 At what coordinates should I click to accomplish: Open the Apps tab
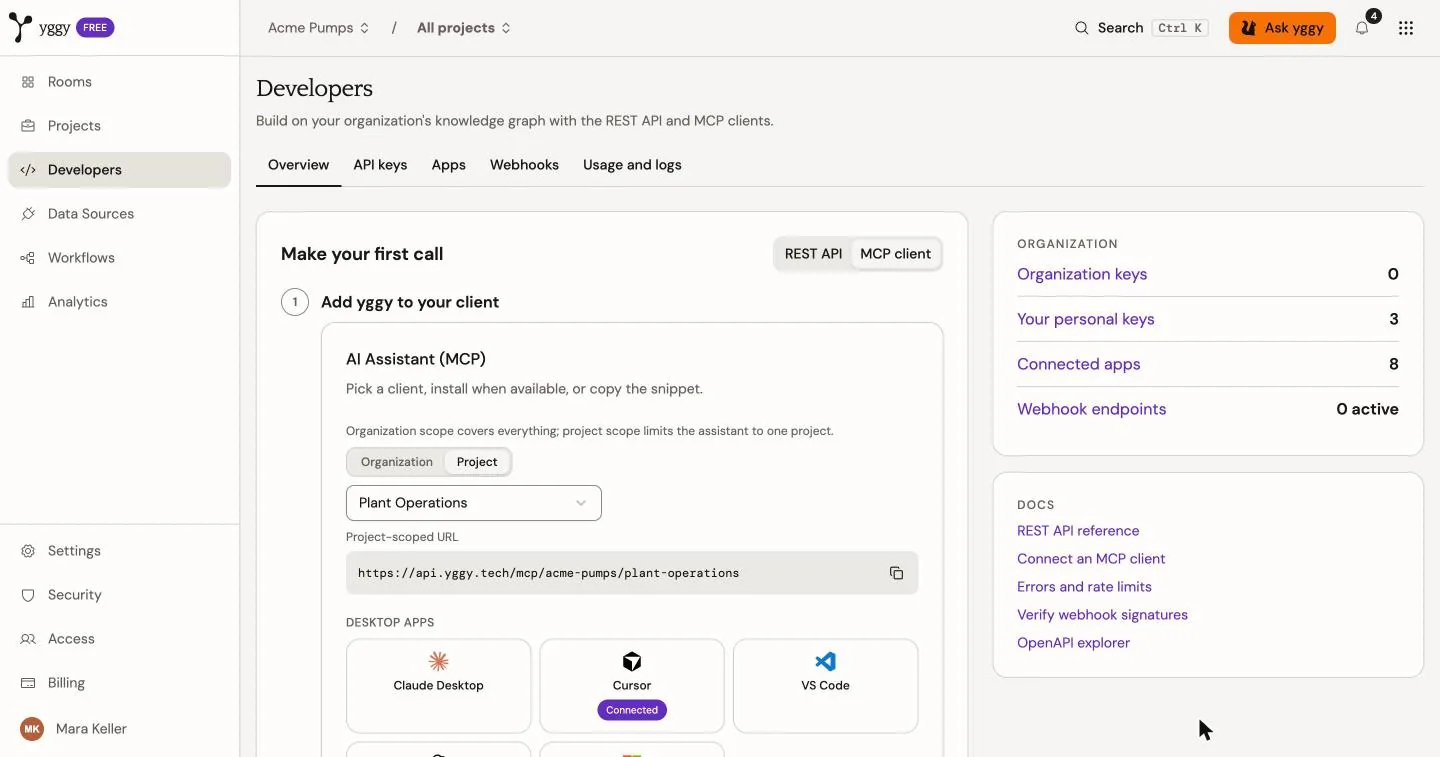449,165
